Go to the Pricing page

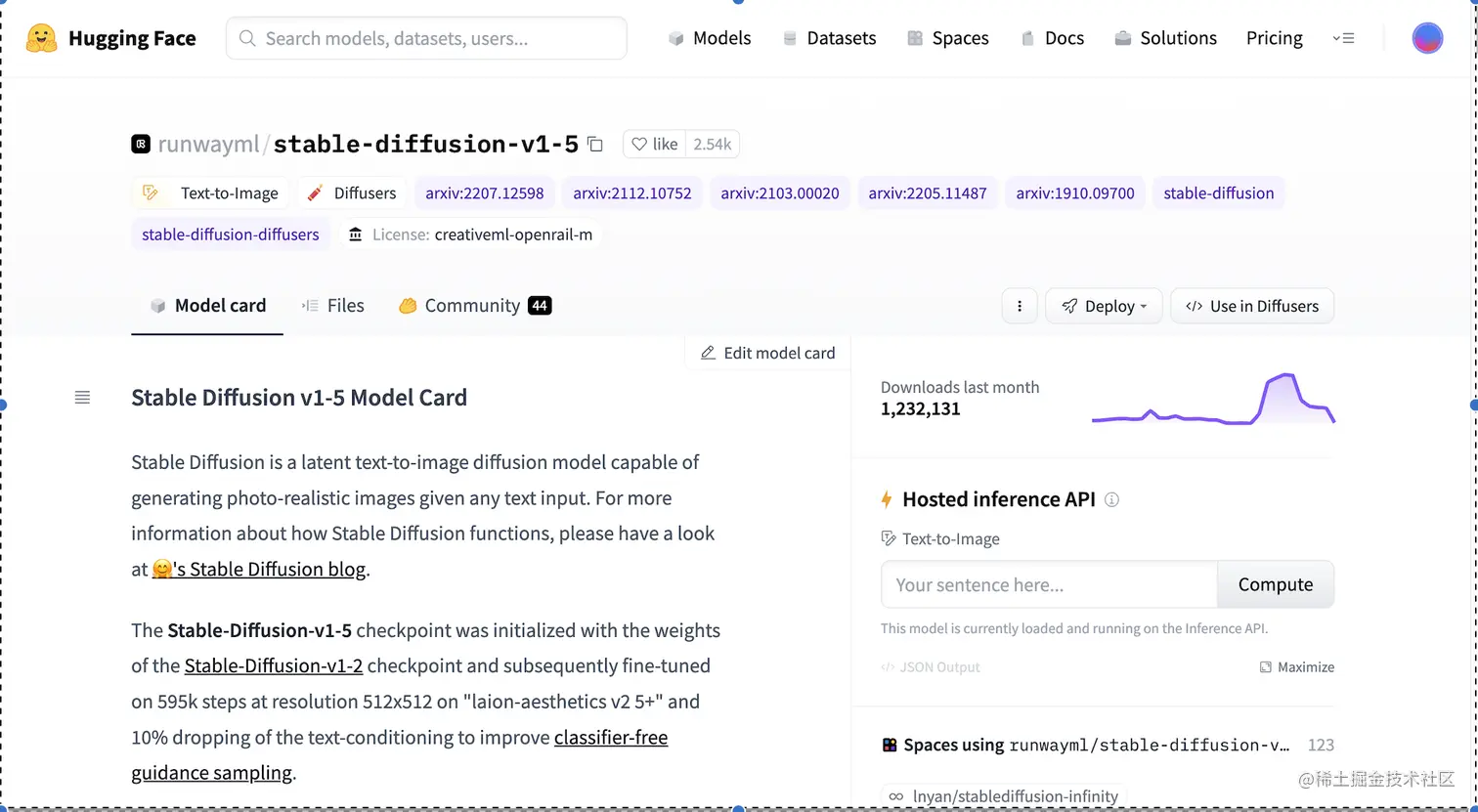click(x=1274, y=38)
